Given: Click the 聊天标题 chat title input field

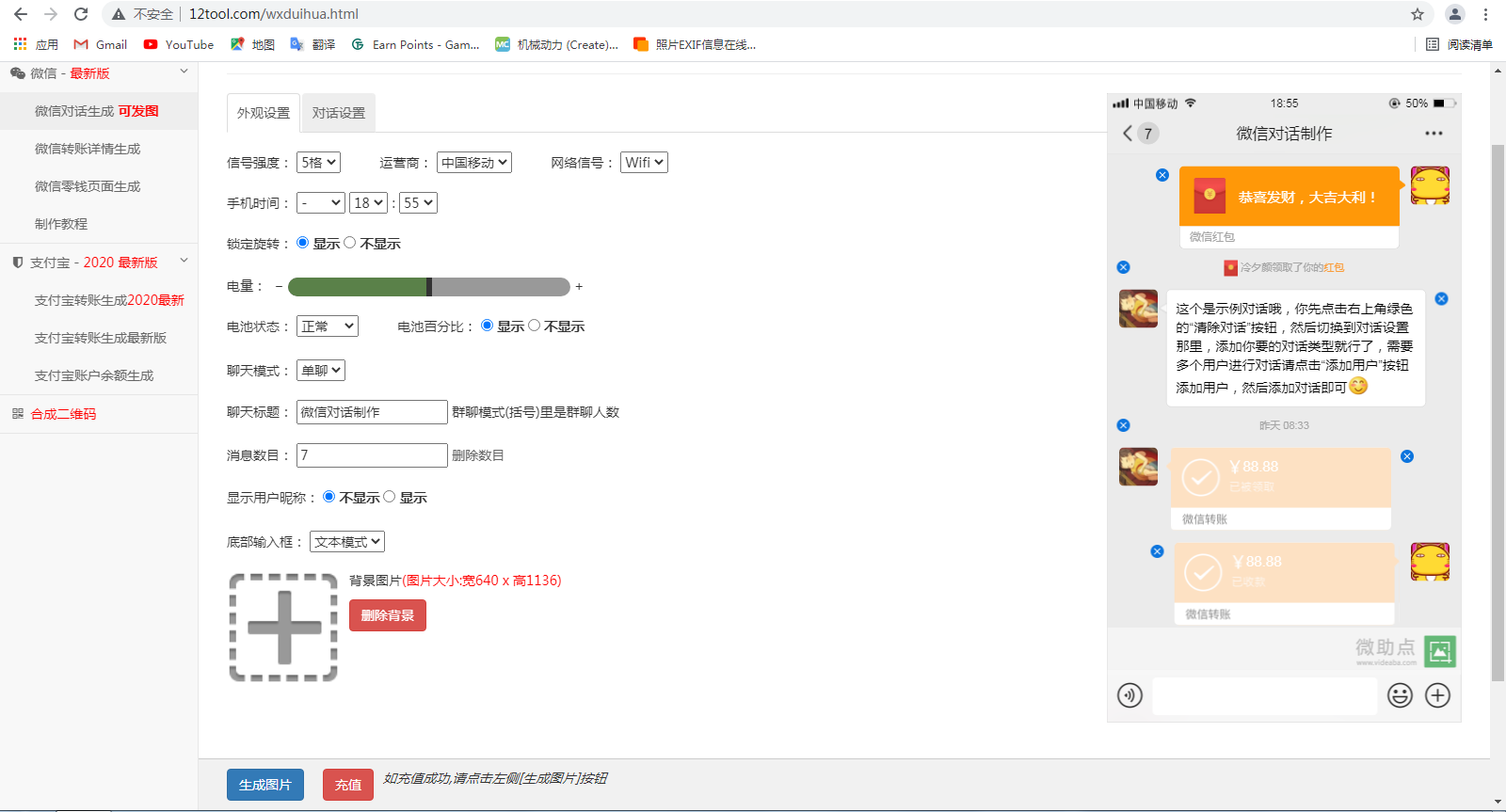Looking at the screenshot, I should pos(372,412).
